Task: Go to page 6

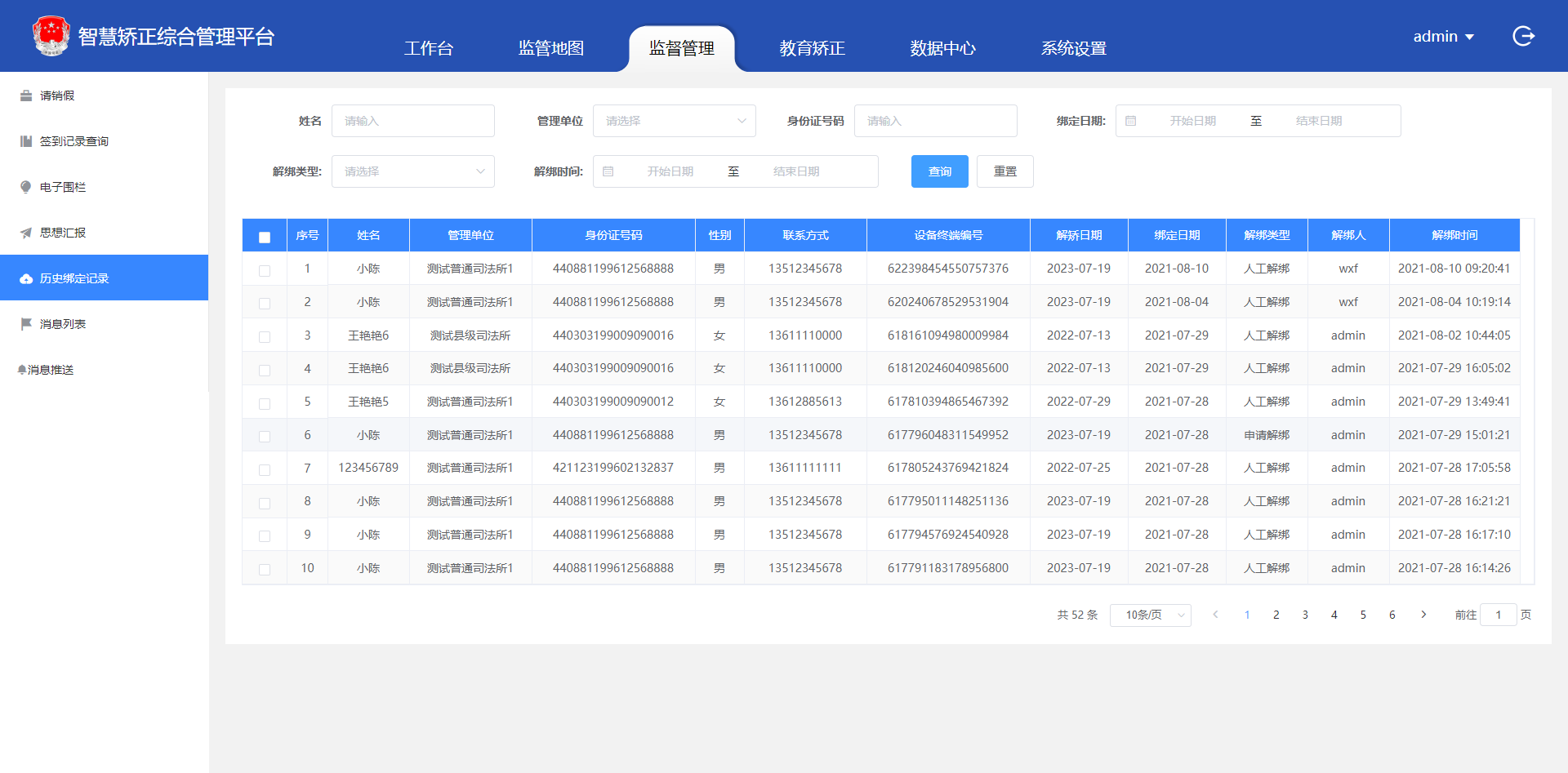Action: pyautogui.click(x=1392, y=615)
